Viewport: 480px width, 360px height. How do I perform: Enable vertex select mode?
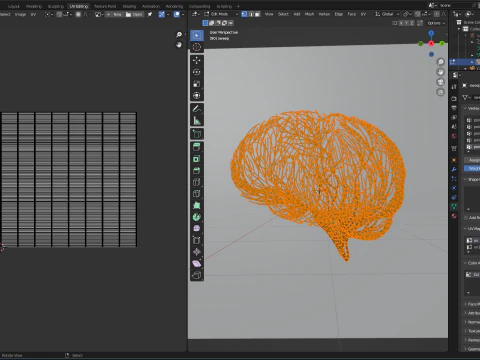click(x=244, y=14)
